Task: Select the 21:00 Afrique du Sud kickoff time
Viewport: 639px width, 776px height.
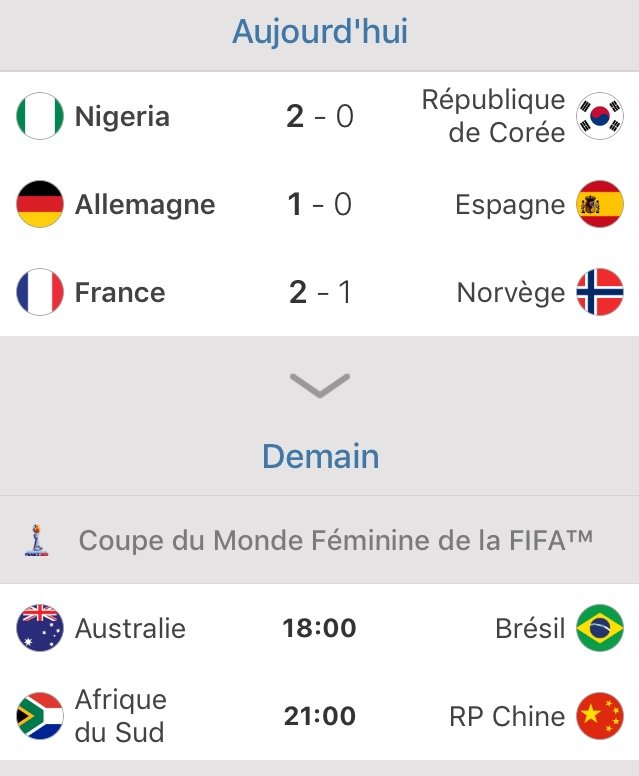Action: point(319,716)
